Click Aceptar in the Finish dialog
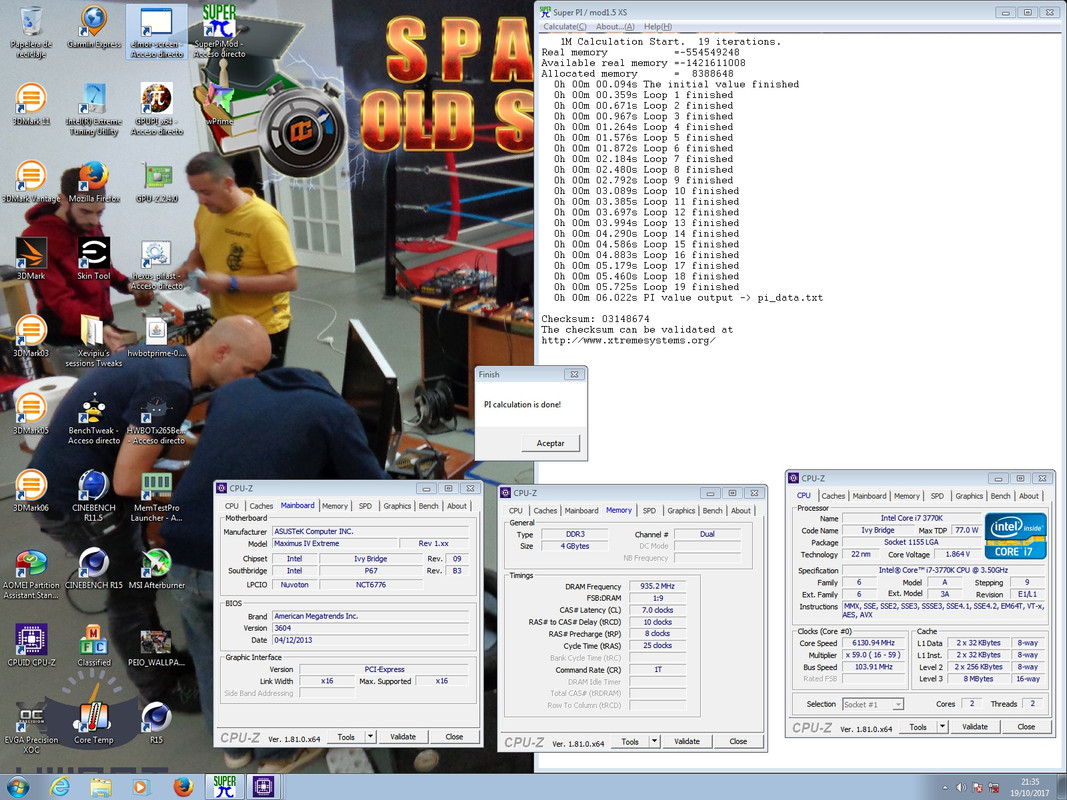This screenshot has width=1067, height=800. (551, 443)
